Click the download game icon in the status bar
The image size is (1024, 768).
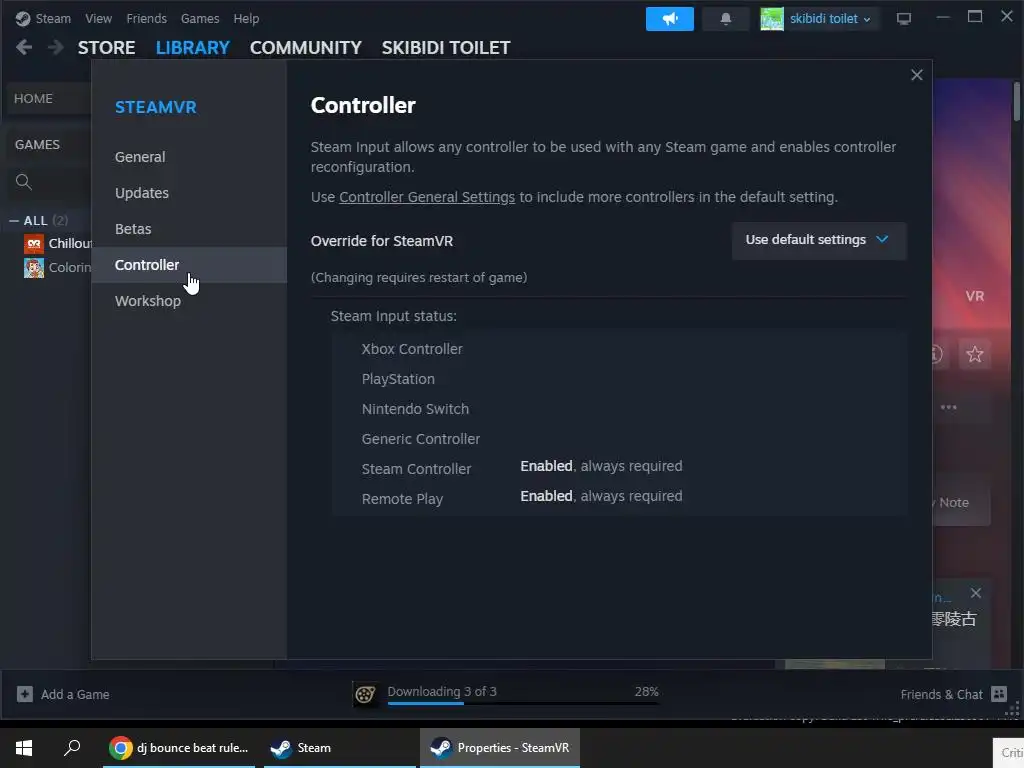365,694
